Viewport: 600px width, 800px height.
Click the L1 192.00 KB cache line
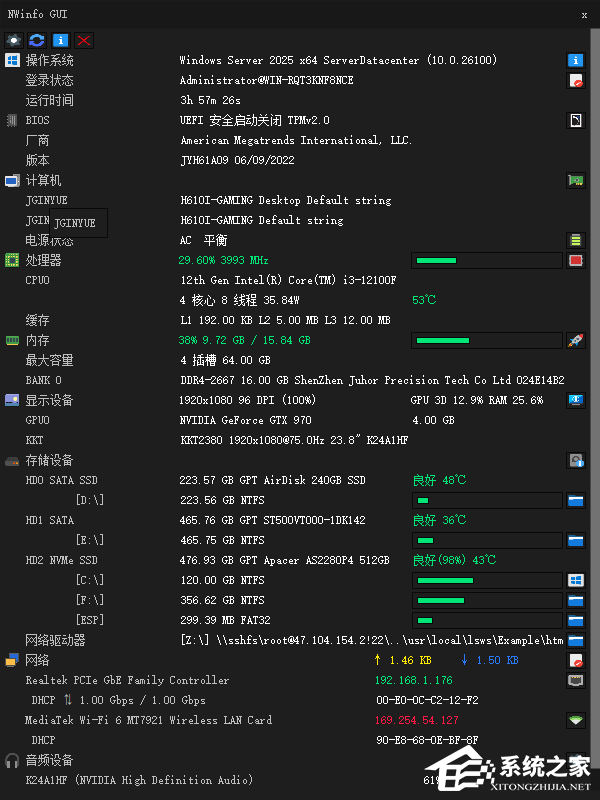285,320
